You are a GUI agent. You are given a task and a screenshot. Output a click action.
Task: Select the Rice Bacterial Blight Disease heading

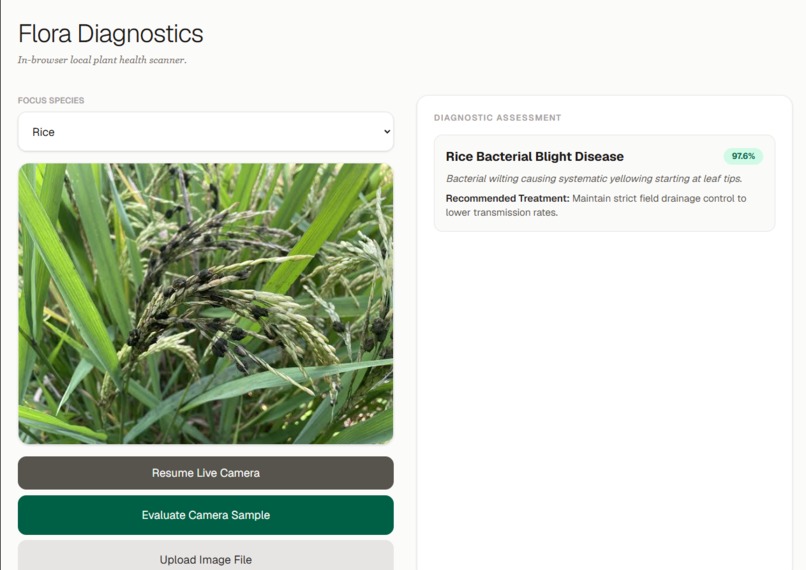[535, 157]
